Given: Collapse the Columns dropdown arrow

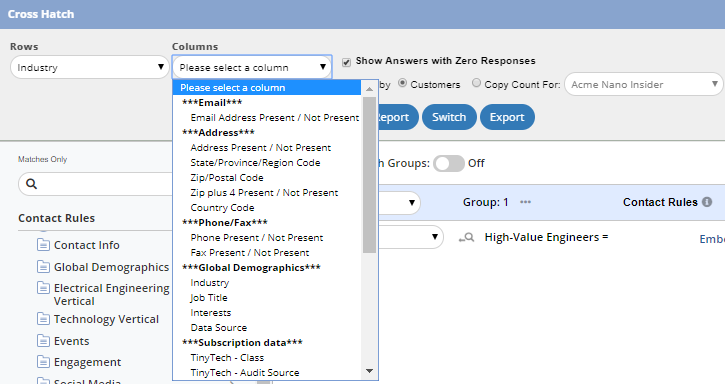Looking at the screenshot, I should click(323, 67).
